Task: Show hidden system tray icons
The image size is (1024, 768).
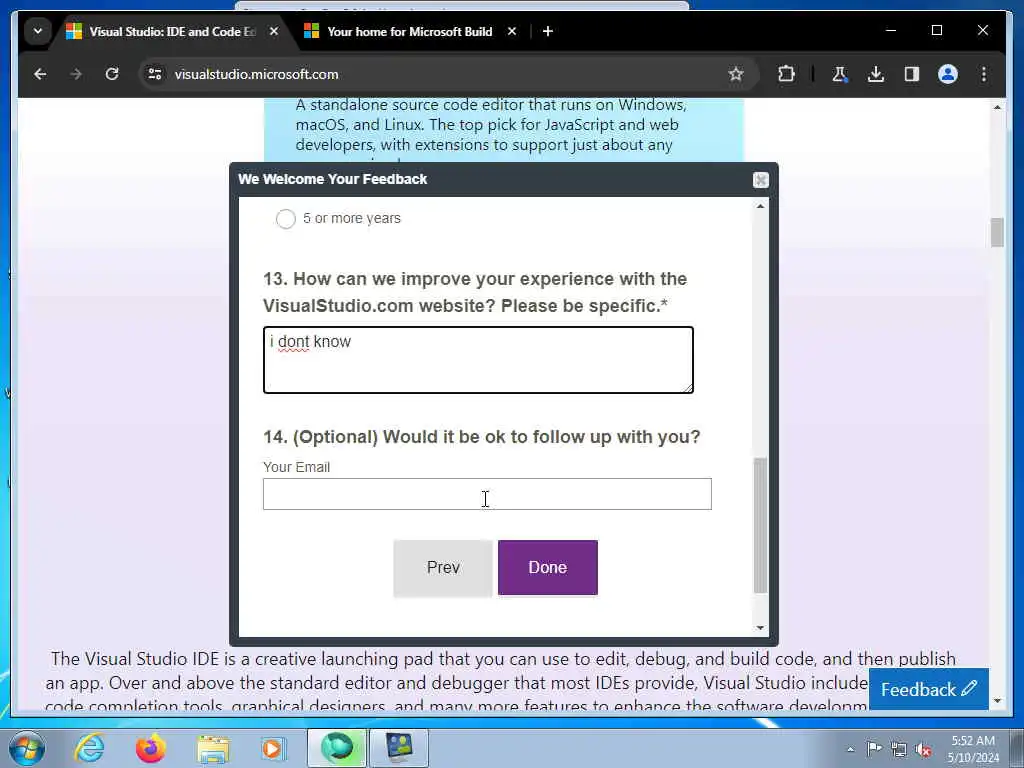Action: tap(850, 750)
